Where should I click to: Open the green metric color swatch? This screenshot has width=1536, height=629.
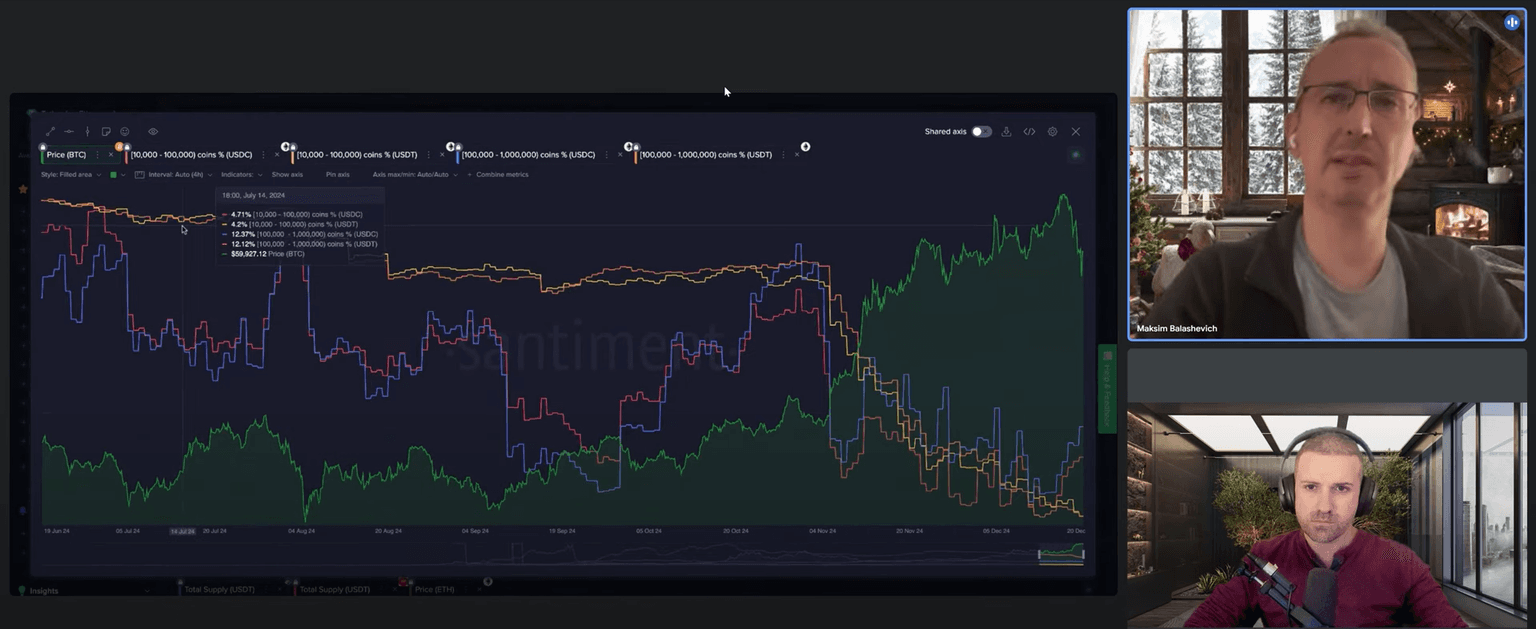113,175
